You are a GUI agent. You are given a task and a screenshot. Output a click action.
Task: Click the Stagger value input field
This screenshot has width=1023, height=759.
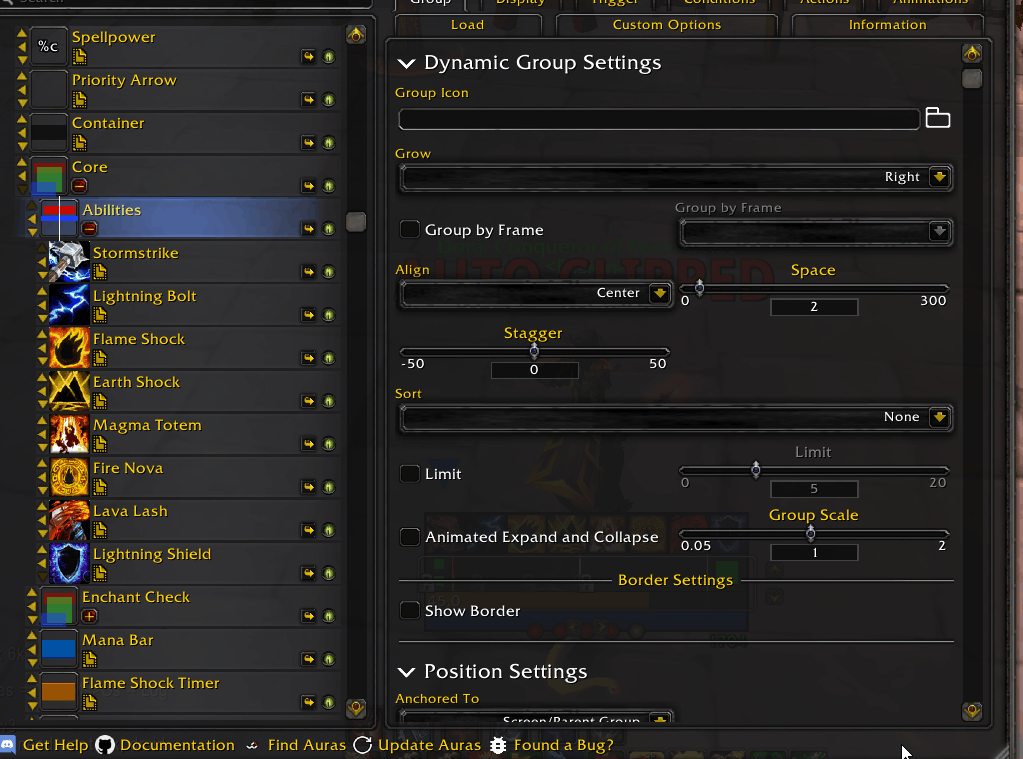[x=534, y=370]
